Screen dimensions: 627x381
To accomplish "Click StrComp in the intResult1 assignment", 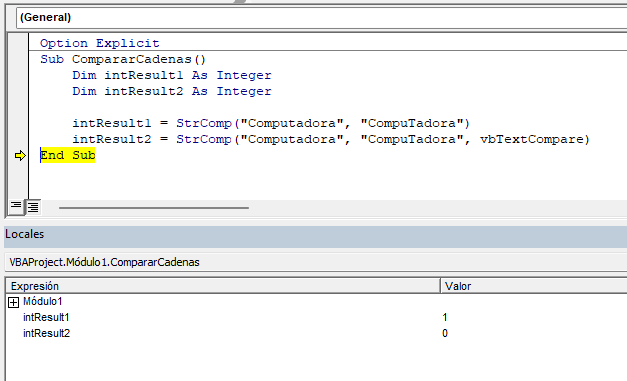I will (x=204, y=123).
